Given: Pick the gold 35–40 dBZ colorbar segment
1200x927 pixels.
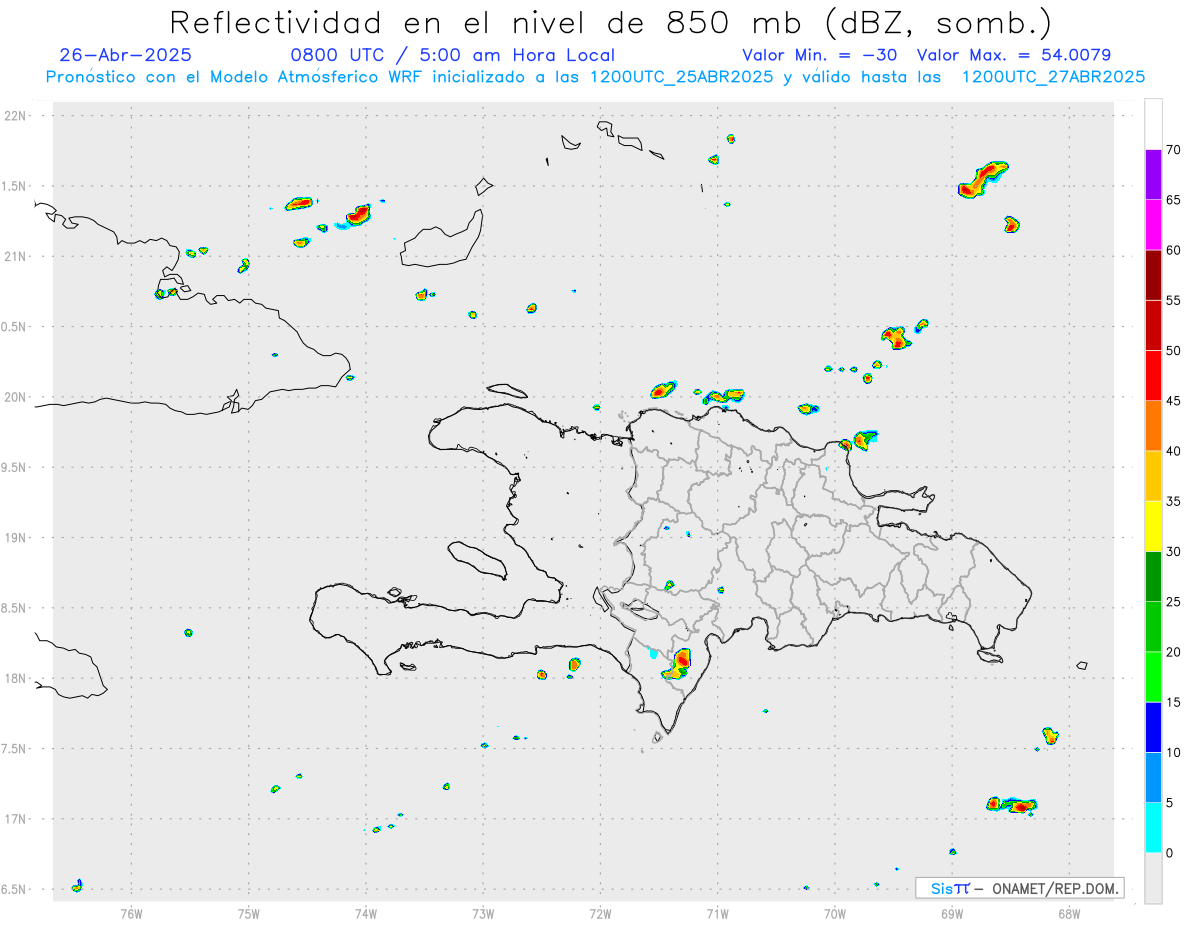Looking at the screenshot, I should [1153, 476].
